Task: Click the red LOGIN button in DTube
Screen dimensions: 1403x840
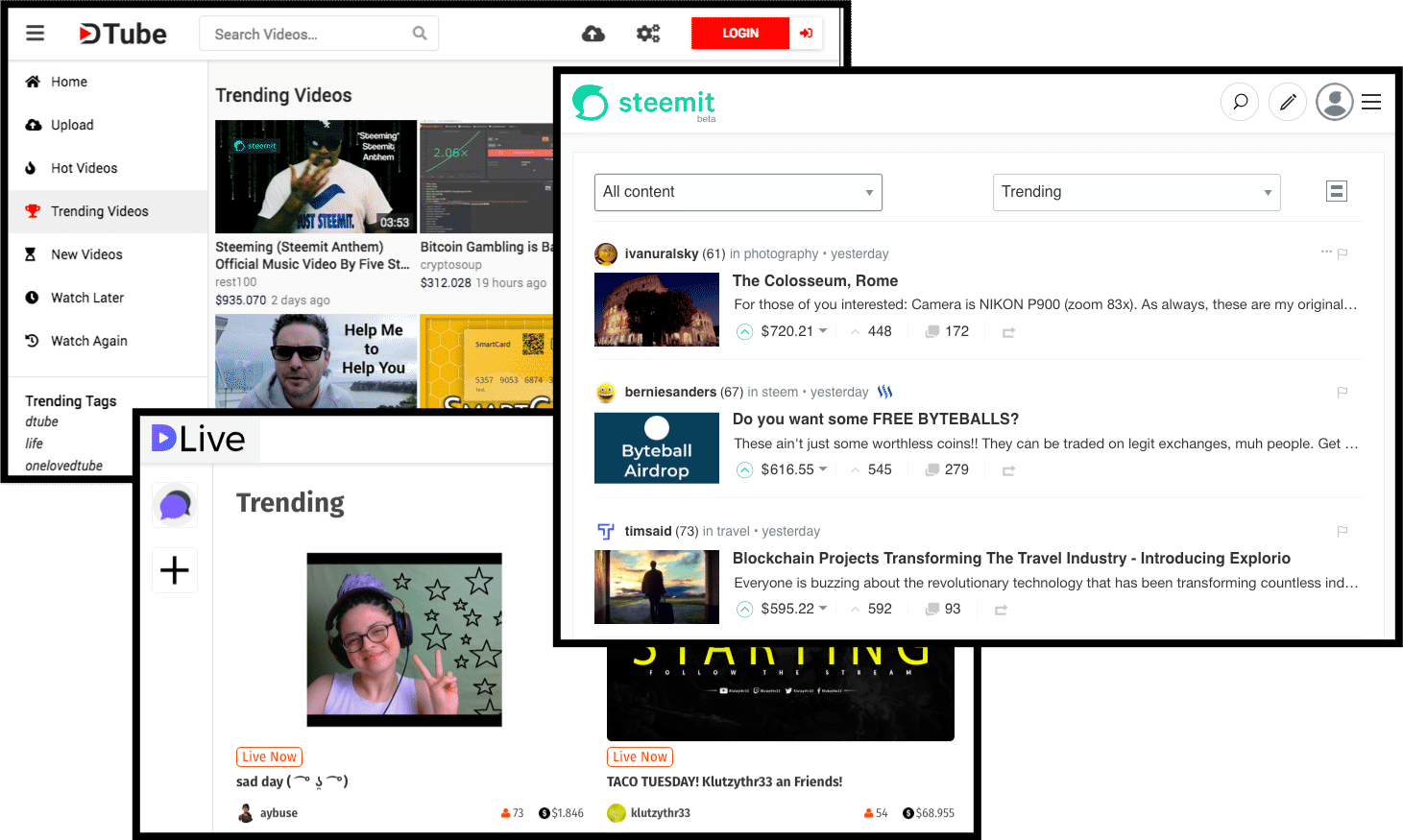Action: click(x=740, y=34)
